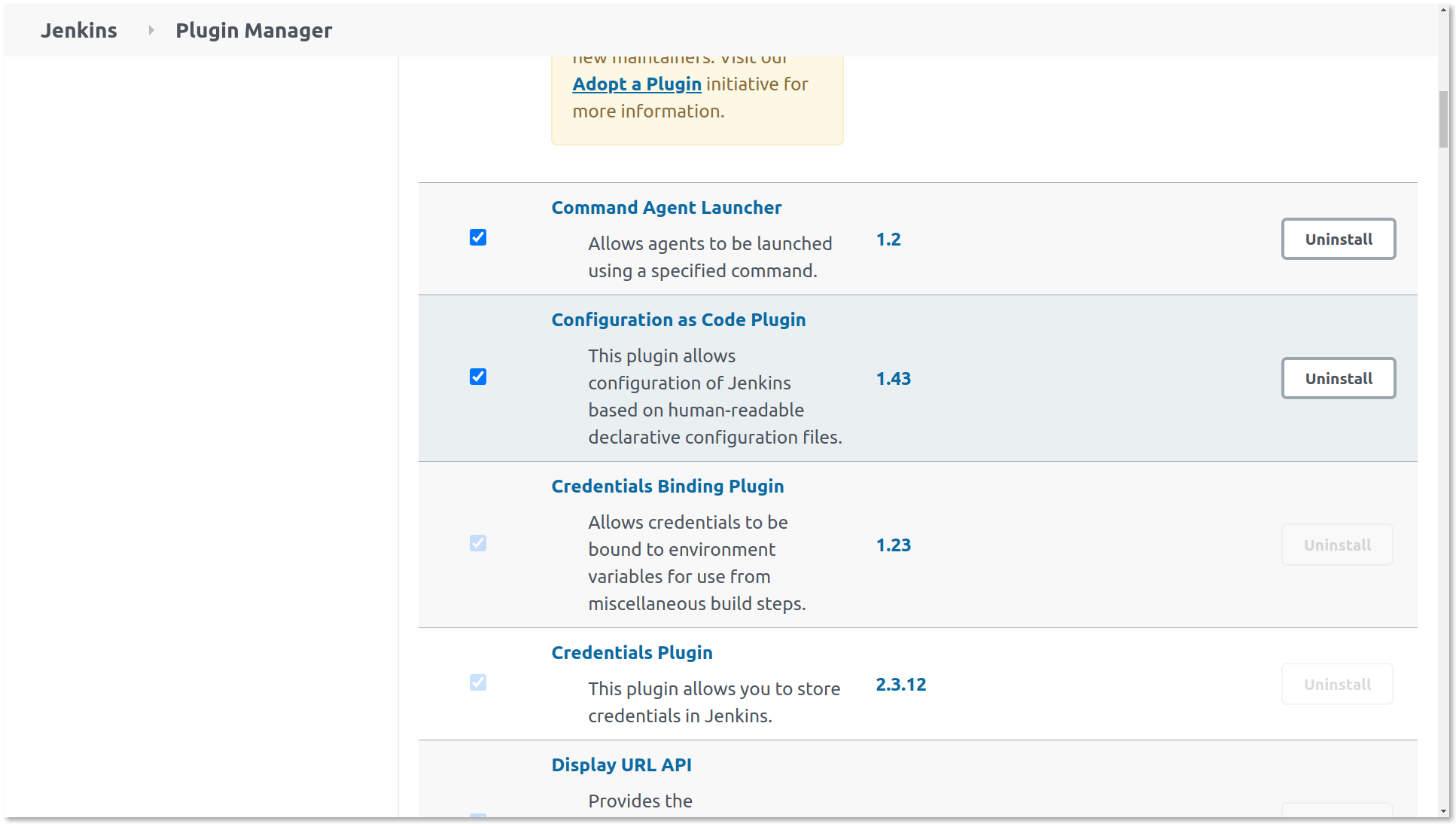
Task: Click the Credentials Plugin checkbox
Action: click(x=478, y=682)
